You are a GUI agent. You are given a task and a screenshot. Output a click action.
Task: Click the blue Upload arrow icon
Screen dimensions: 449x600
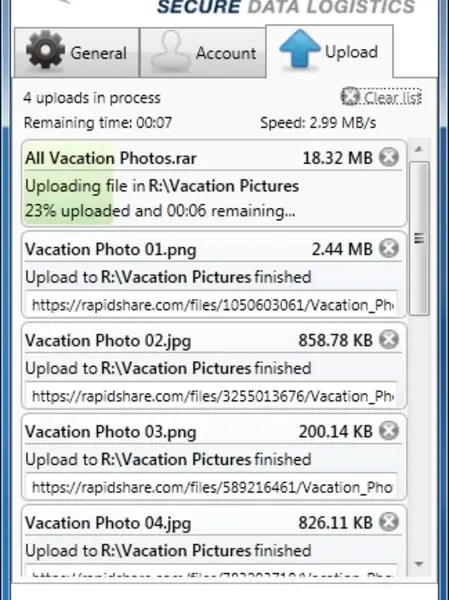point(300,49)
